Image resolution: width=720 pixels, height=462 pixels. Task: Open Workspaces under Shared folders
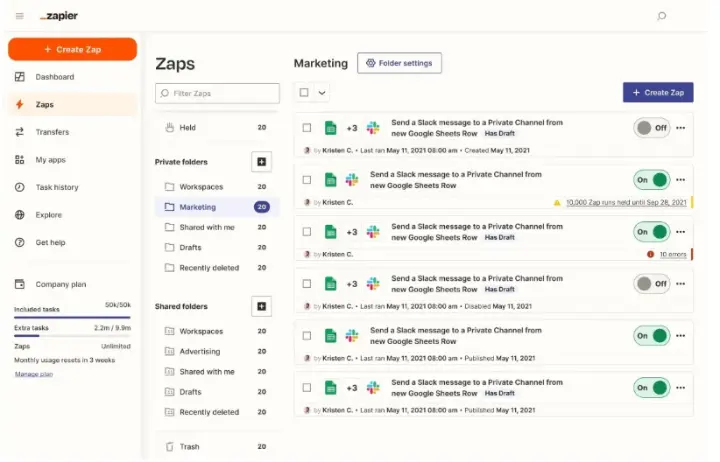[x=217, y=331]
